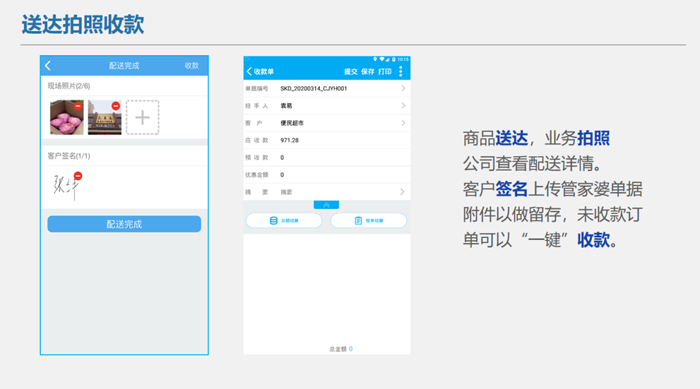700x389 pixels.
Task: Click the blue 配送完成 button
Action: pyautogui.click(x=124, y=224)
